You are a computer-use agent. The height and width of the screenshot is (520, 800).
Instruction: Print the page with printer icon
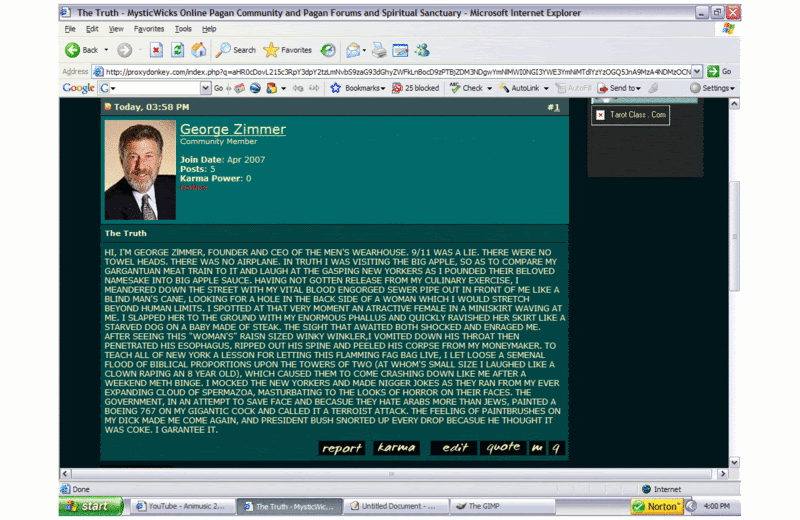point(379,50)
